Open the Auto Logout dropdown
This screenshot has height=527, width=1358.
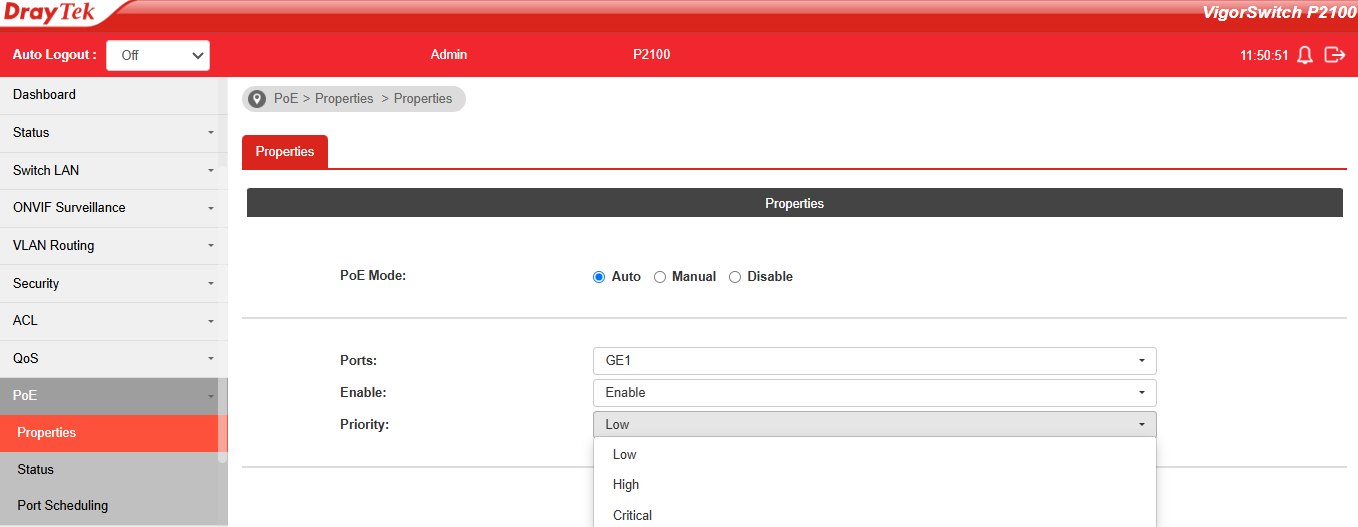[158, 55]
